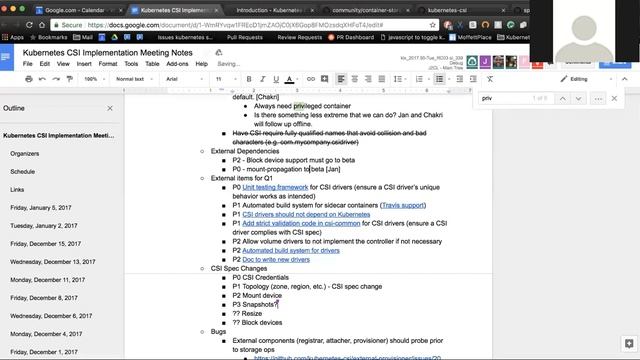Open 'Automated build system for drivers' link
The width and height of the screenshot is (640, 360).
click(291, 251)
